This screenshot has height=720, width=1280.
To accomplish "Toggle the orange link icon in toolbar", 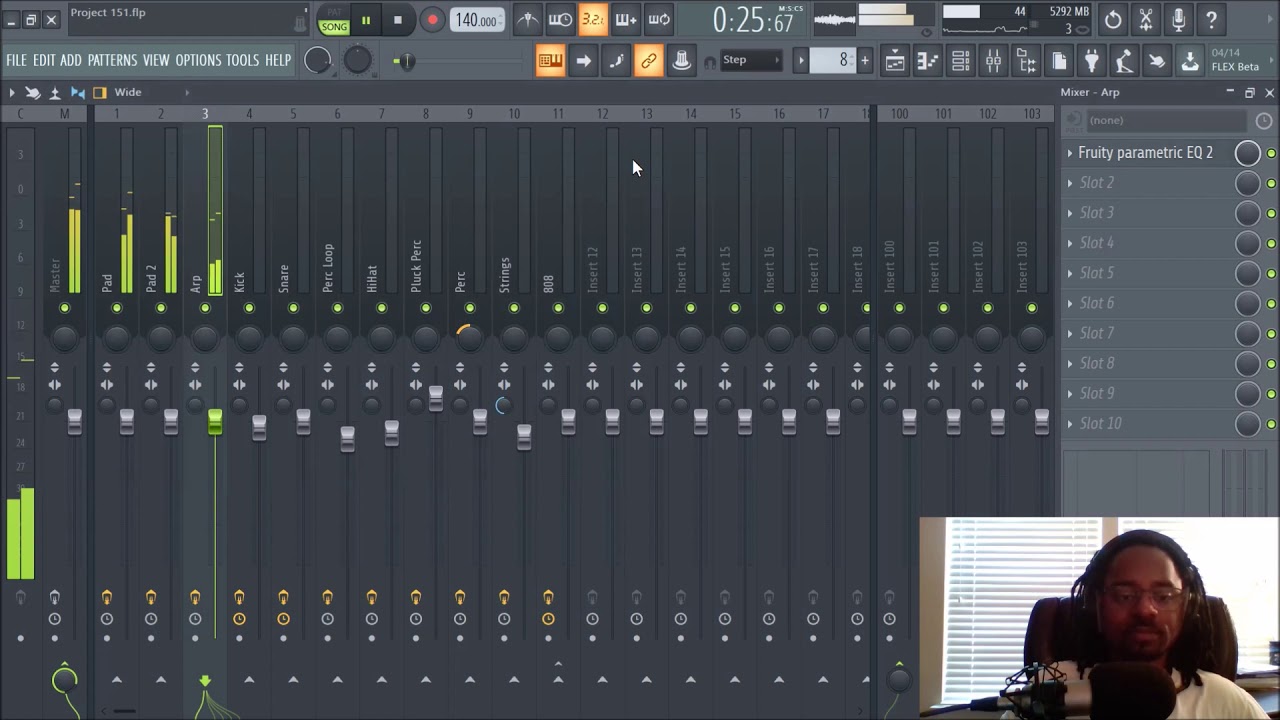I will 649,61.
